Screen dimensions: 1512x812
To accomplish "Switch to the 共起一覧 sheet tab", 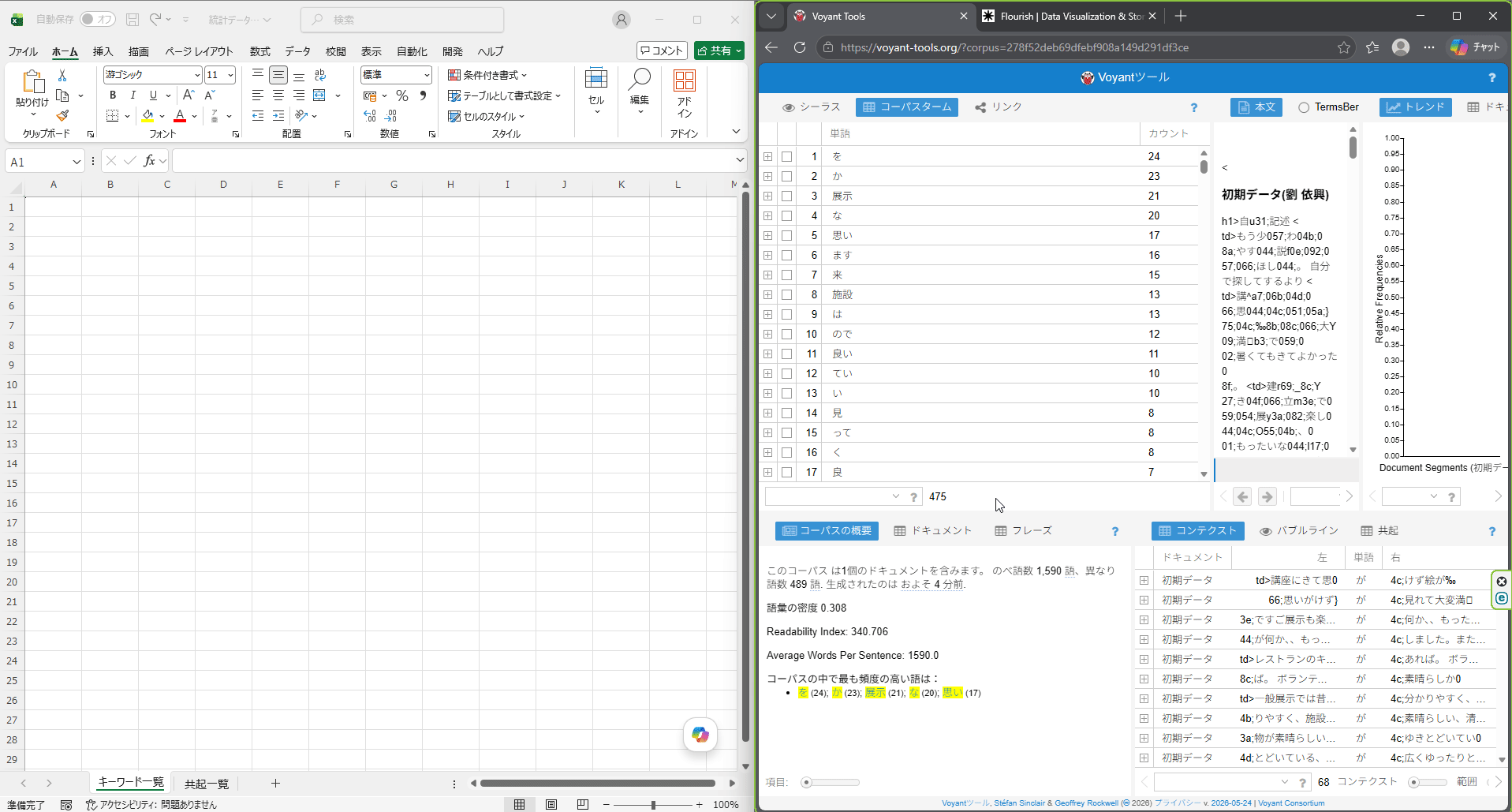I will [x=207, y=784].
